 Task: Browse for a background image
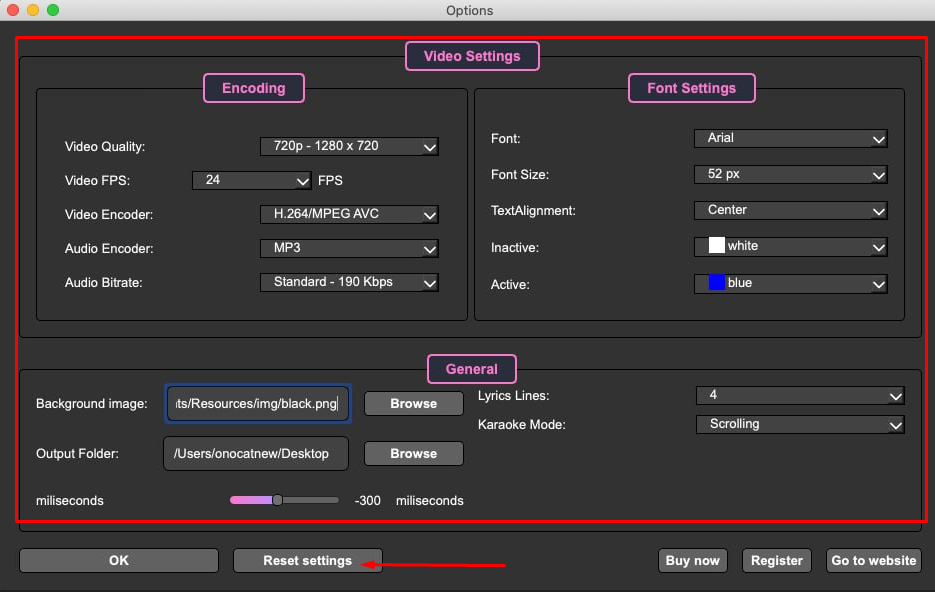(x=413, y=404)
